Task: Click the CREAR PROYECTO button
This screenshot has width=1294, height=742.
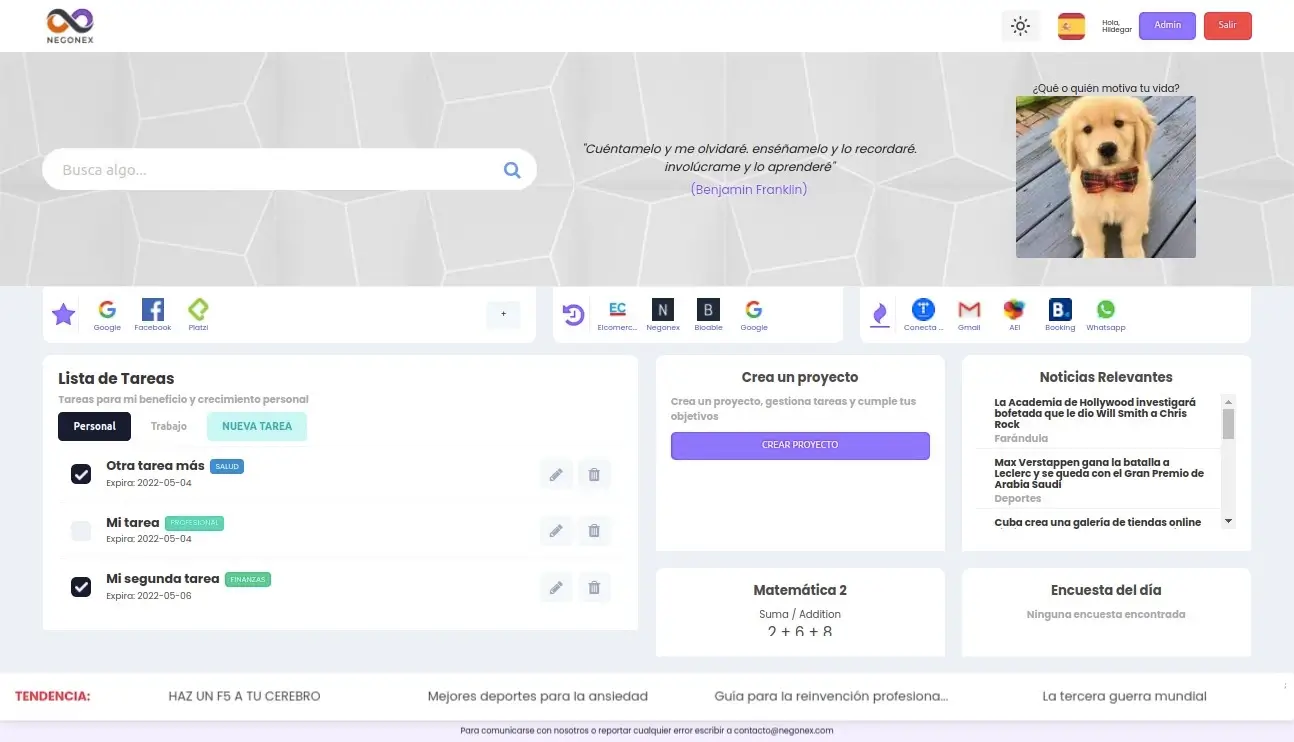Action: click(800, 445)
